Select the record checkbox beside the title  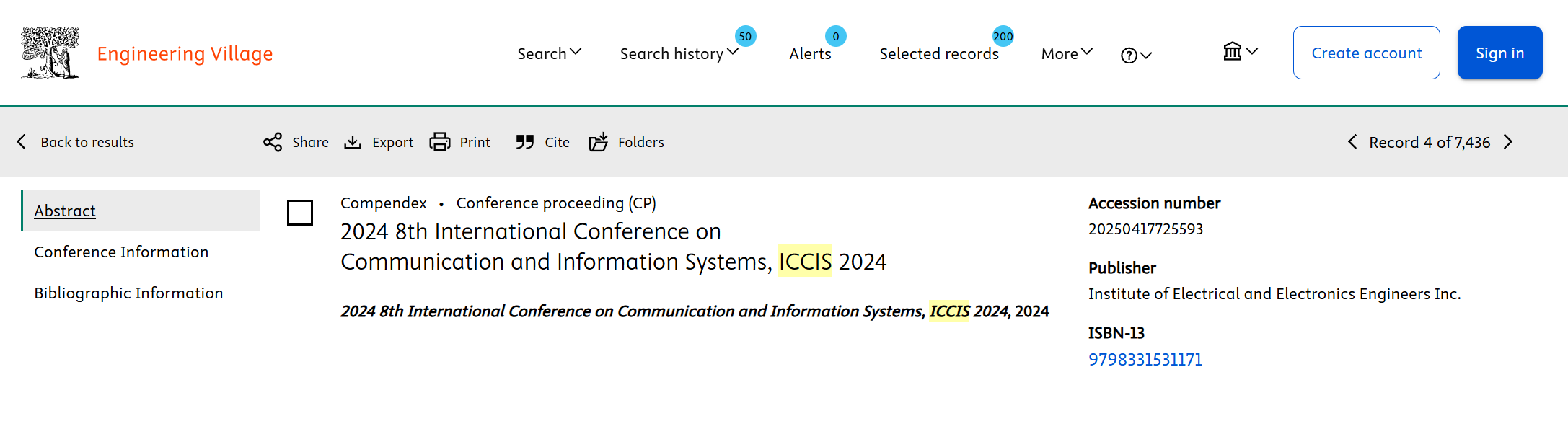(x=300, y=213)
